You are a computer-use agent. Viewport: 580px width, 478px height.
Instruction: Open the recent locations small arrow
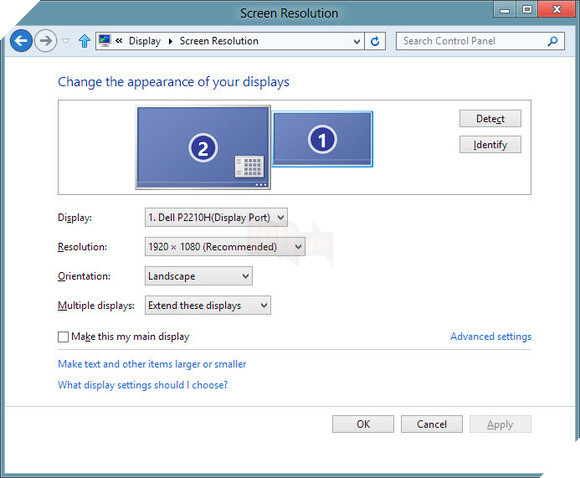coord(65,41)
